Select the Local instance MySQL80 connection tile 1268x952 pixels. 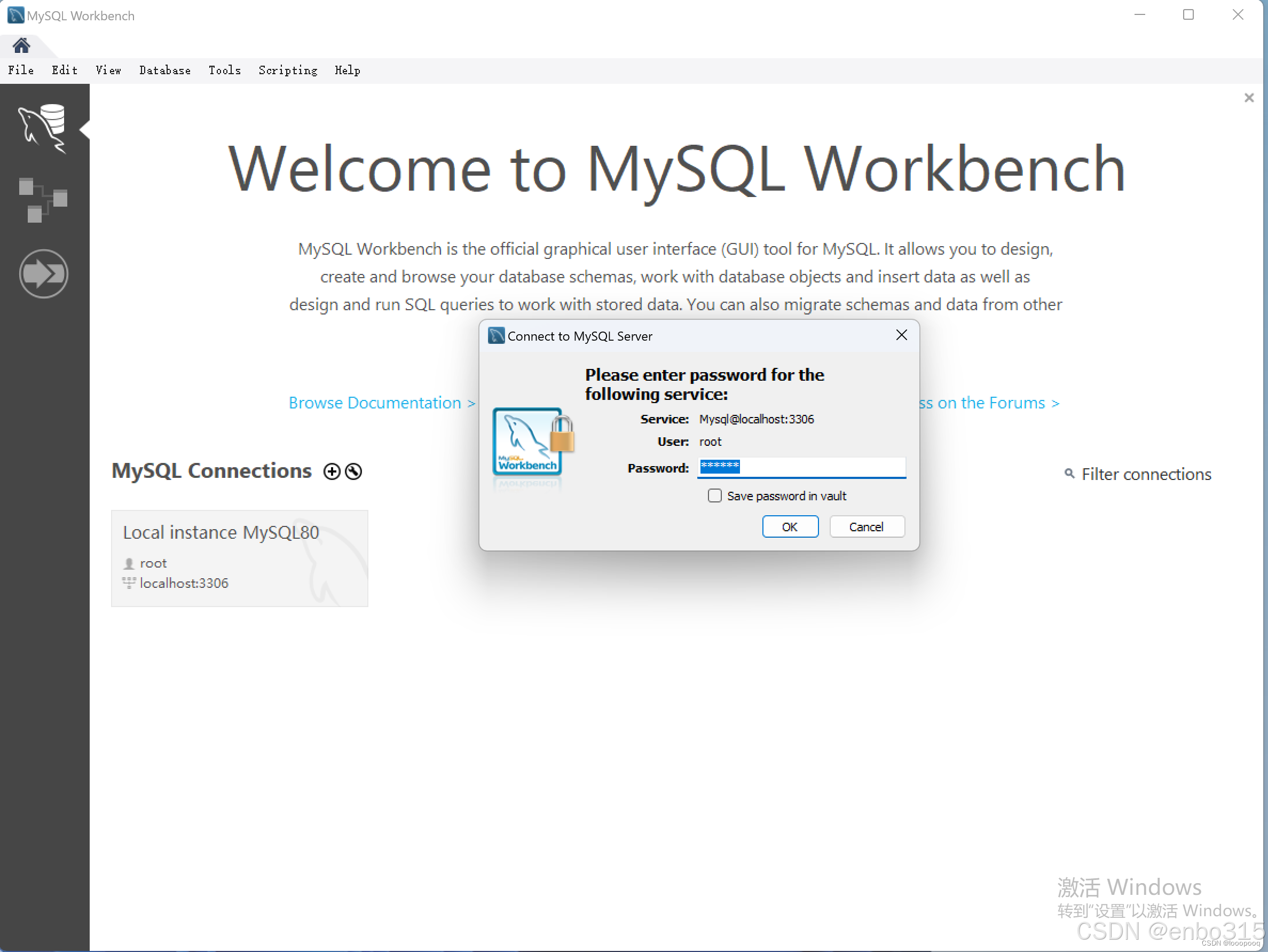239,557
